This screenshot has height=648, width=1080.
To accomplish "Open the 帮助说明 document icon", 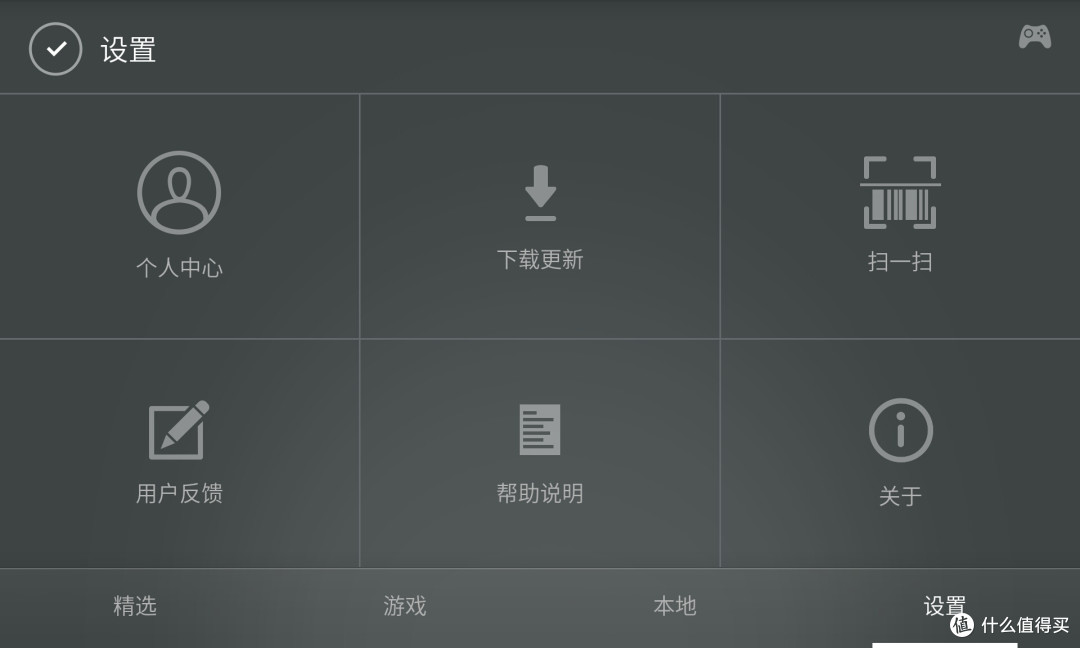I will tap(540, 430).
